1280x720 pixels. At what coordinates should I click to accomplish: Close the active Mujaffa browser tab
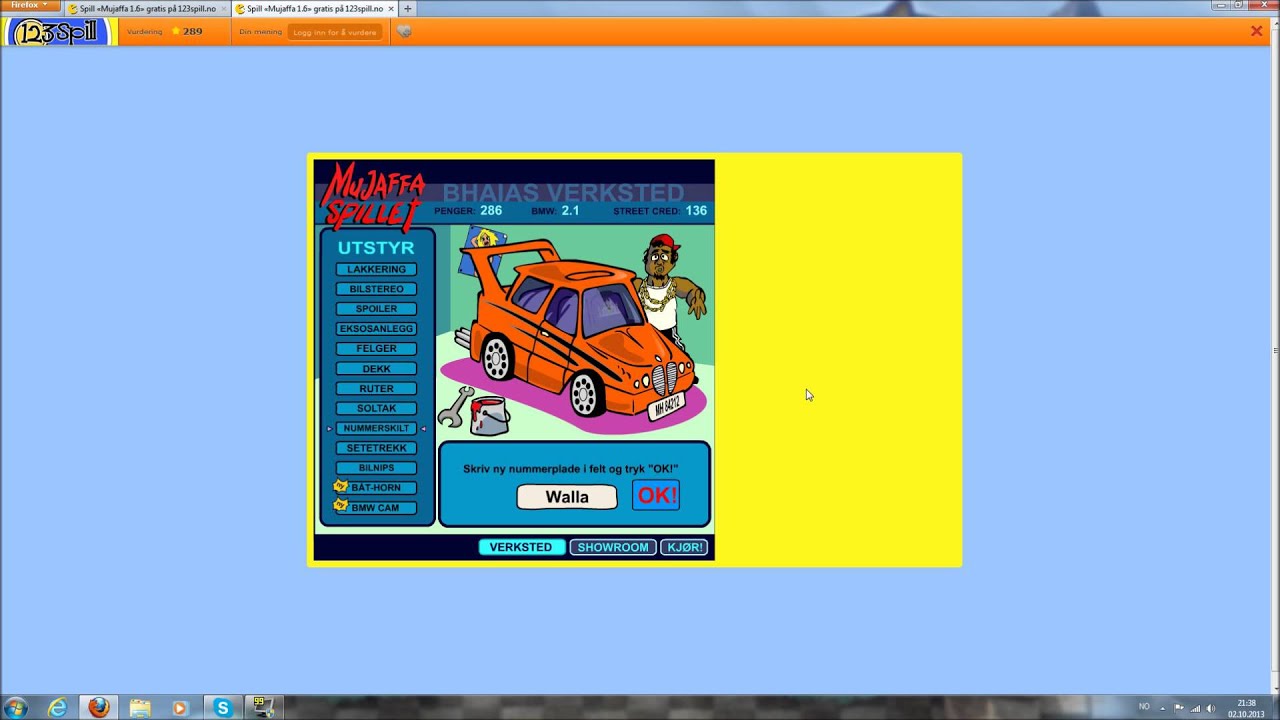[391, 8]
